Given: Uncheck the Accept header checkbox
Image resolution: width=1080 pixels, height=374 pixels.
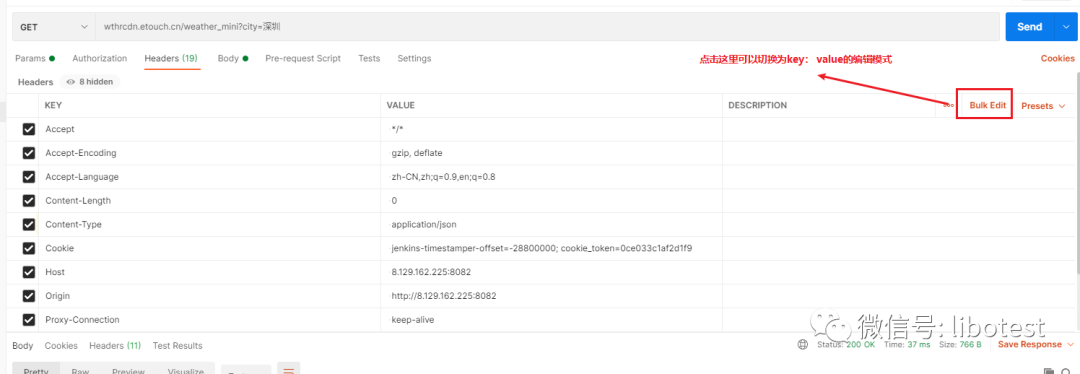Looking at the screenshot, I should point(29,129).
